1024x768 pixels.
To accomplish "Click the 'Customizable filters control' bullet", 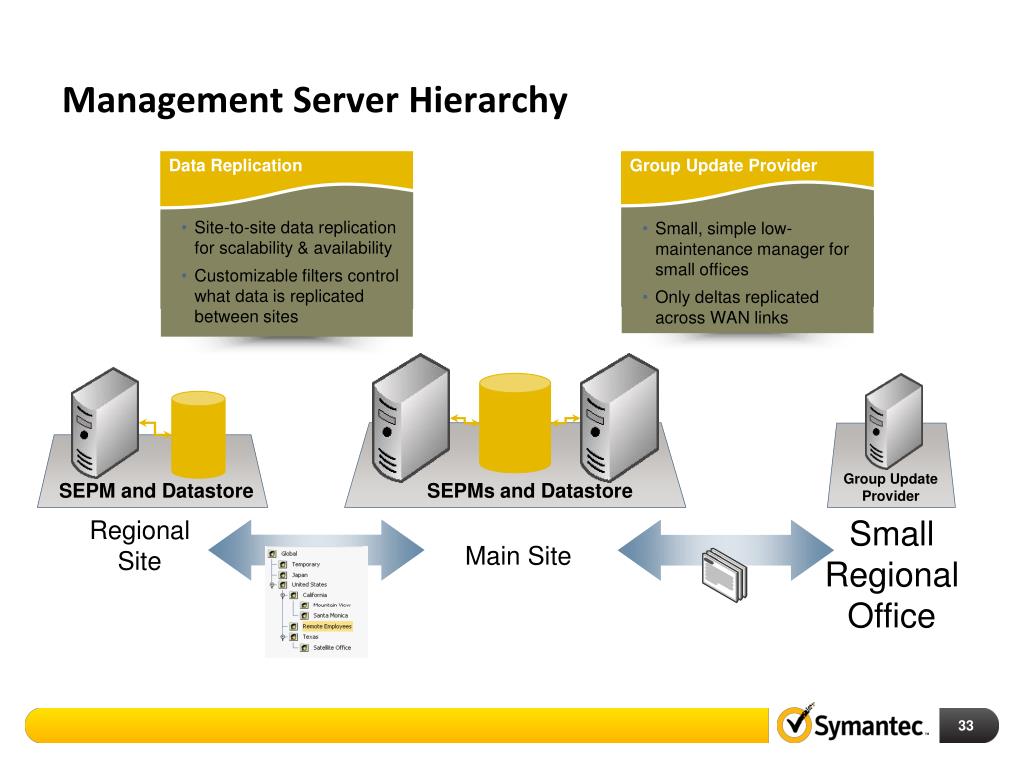I will [x=296, y=296].
